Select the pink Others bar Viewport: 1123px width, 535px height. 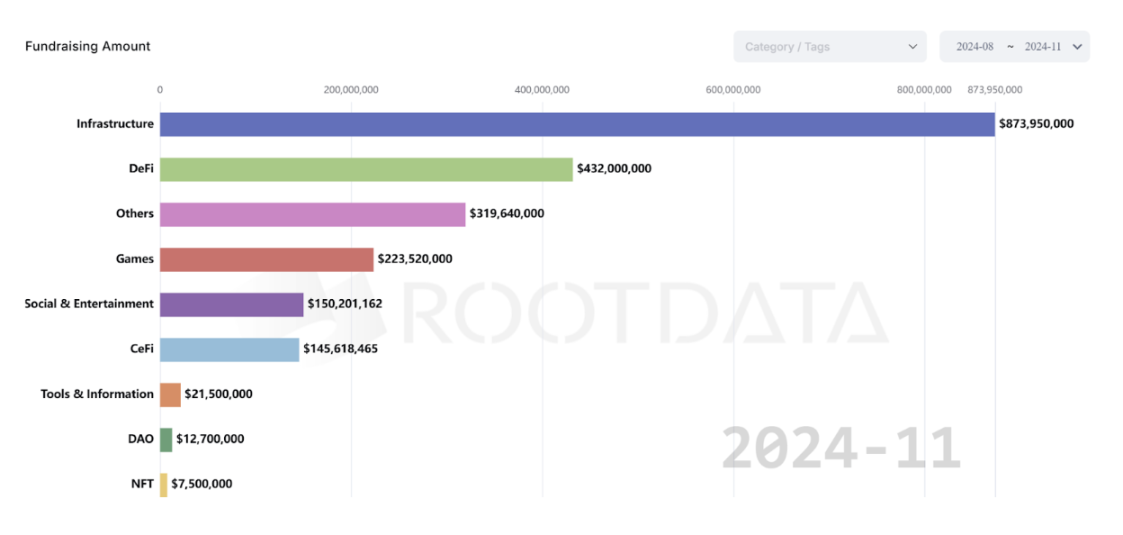click(312, 214)
